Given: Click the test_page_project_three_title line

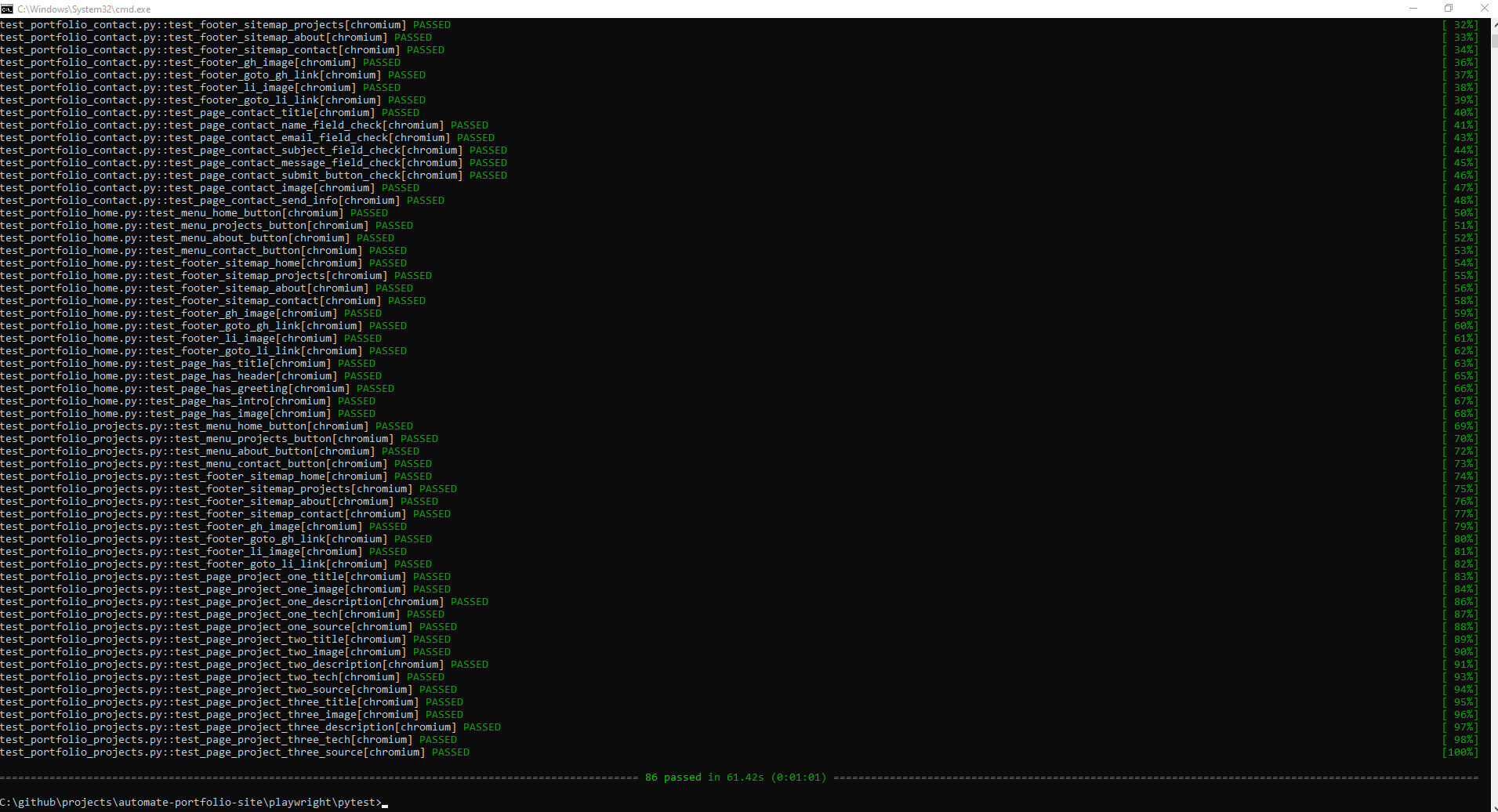Looking at the screenshot, I should point(231,702).
